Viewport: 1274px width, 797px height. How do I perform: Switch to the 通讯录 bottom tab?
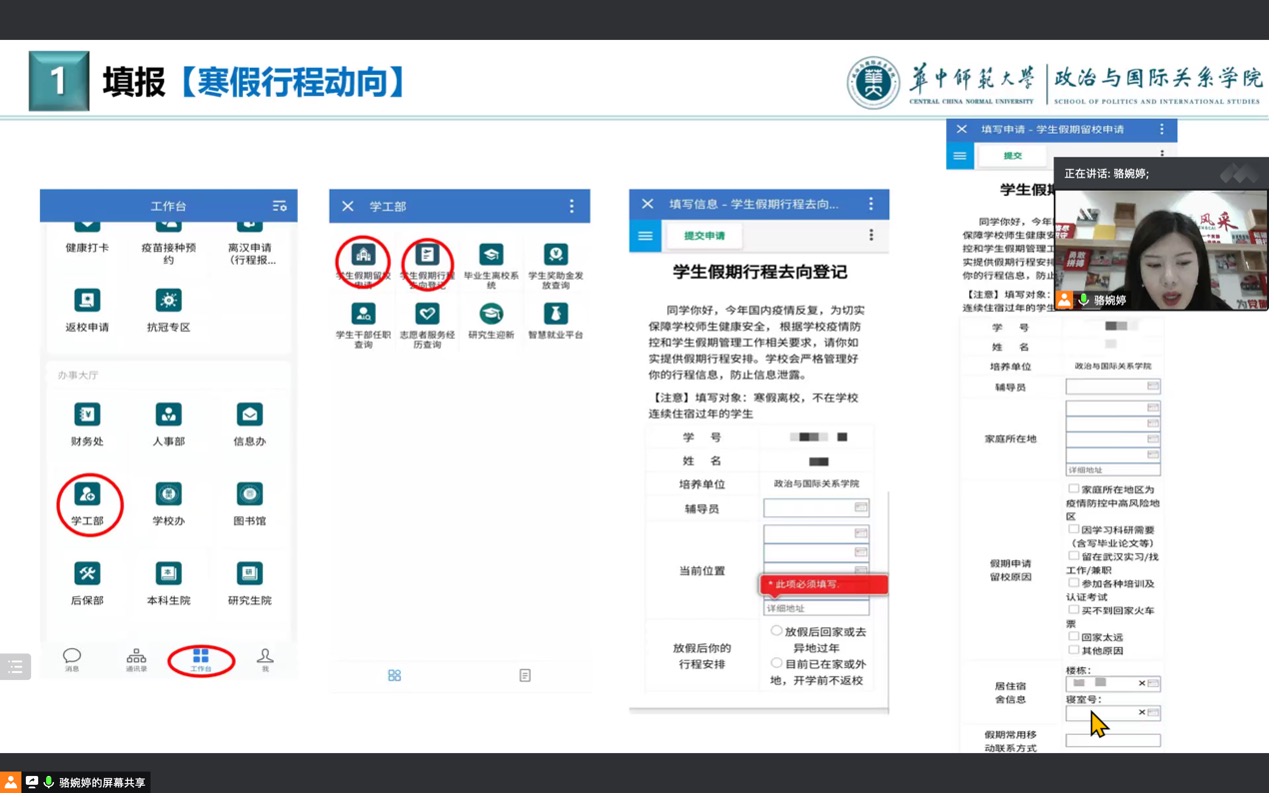point(136,660)
